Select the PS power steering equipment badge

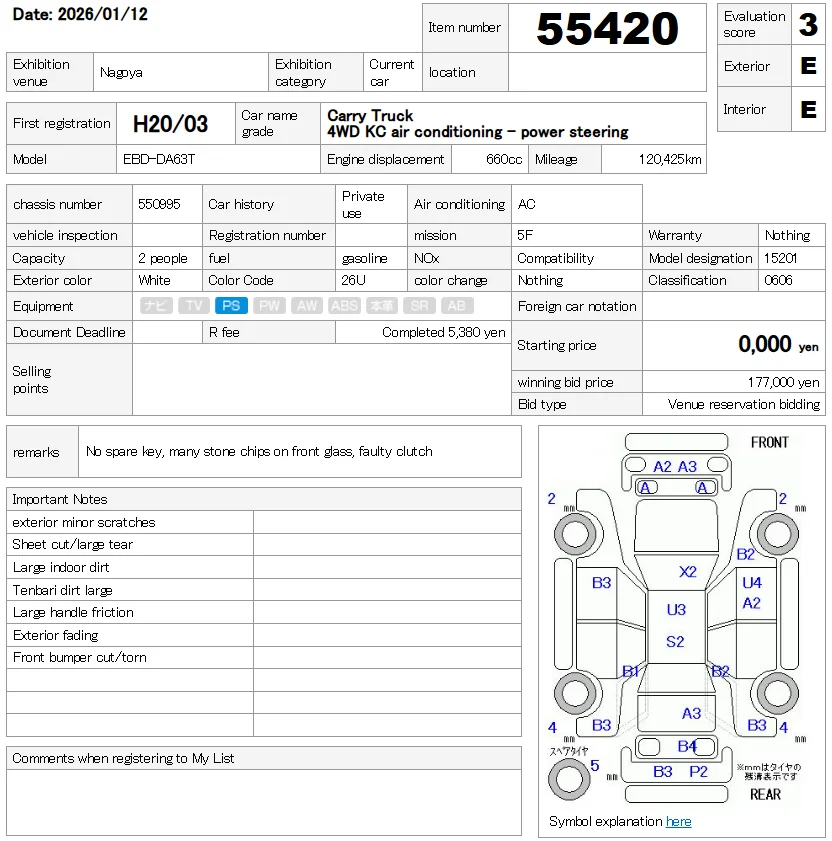coord(231,305)
